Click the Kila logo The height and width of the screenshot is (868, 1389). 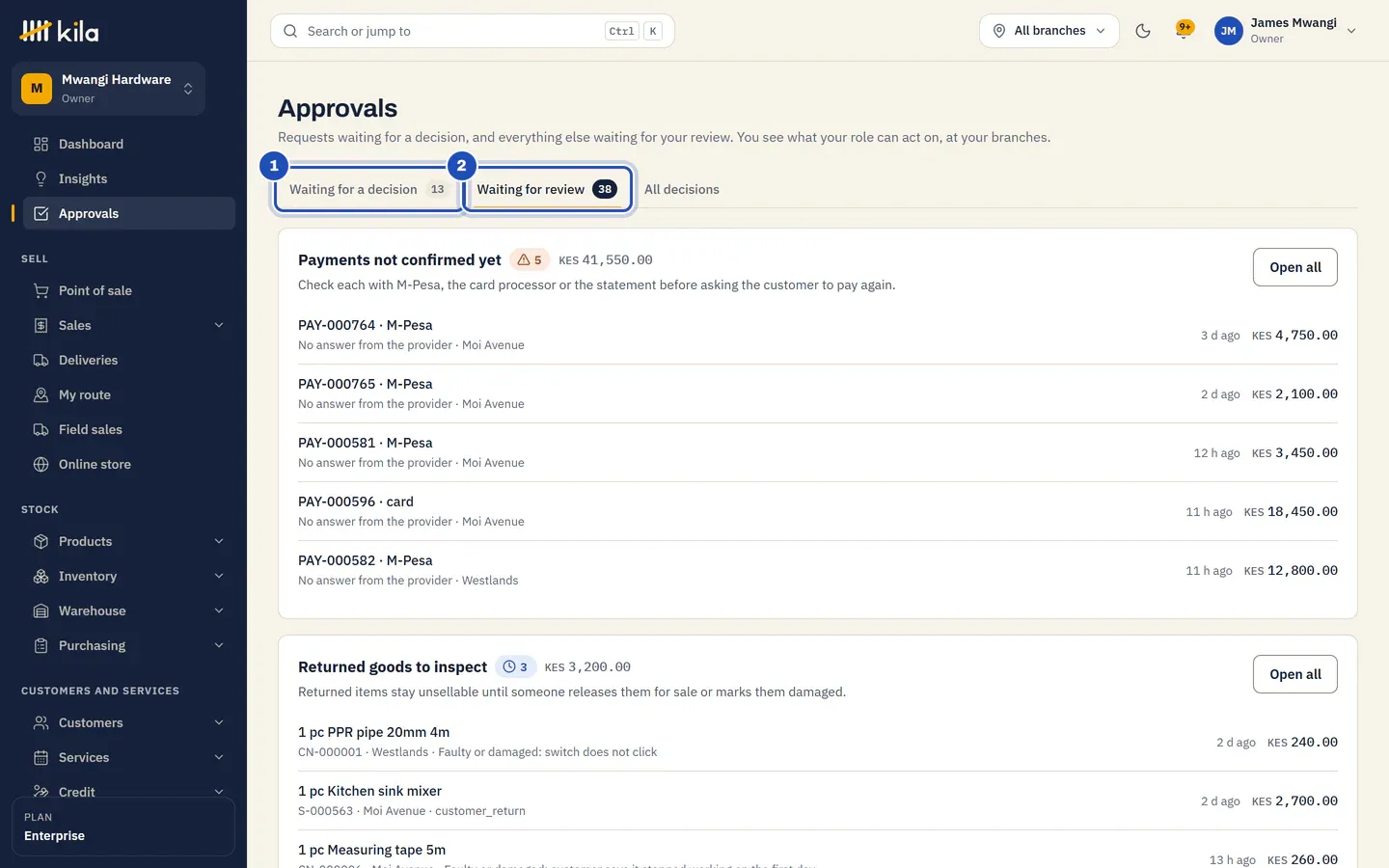(x=60, y=31)
